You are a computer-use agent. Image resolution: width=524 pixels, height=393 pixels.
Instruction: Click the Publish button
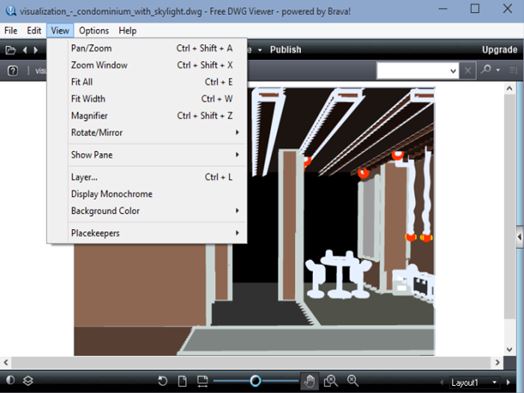[x=286, y=50]
